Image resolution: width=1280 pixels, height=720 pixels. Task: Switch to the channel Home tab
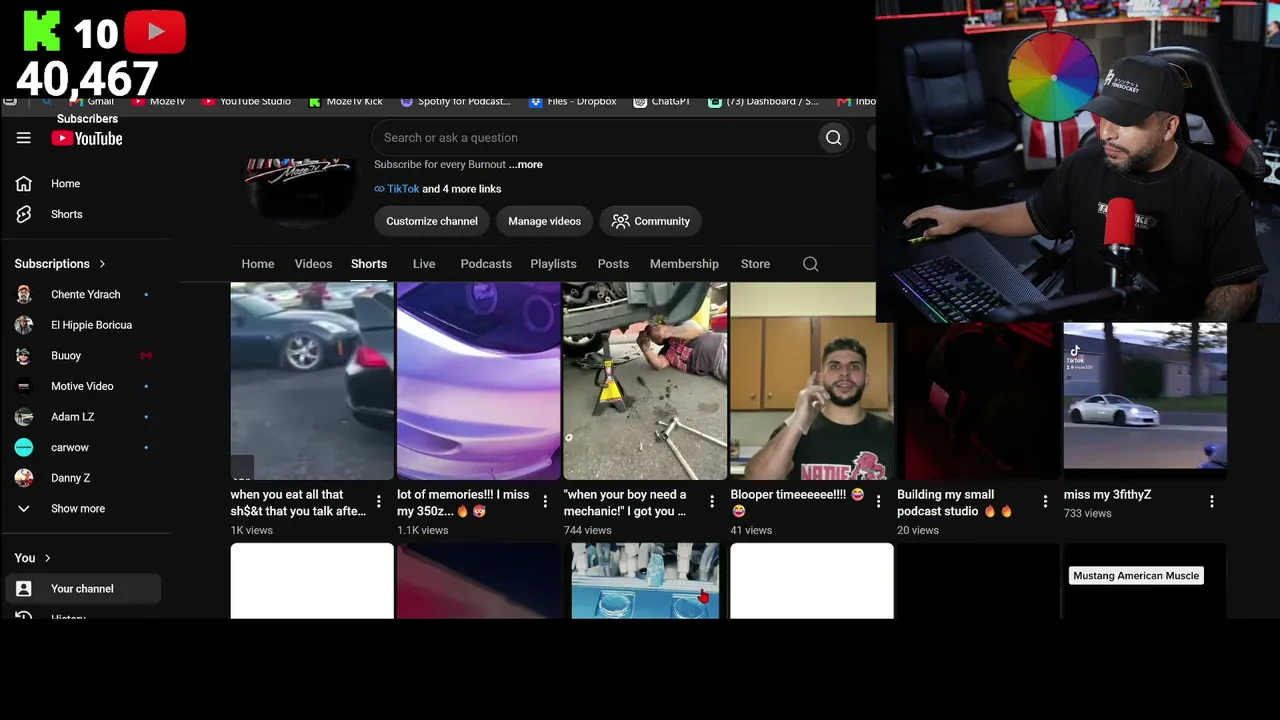(258, 264)
